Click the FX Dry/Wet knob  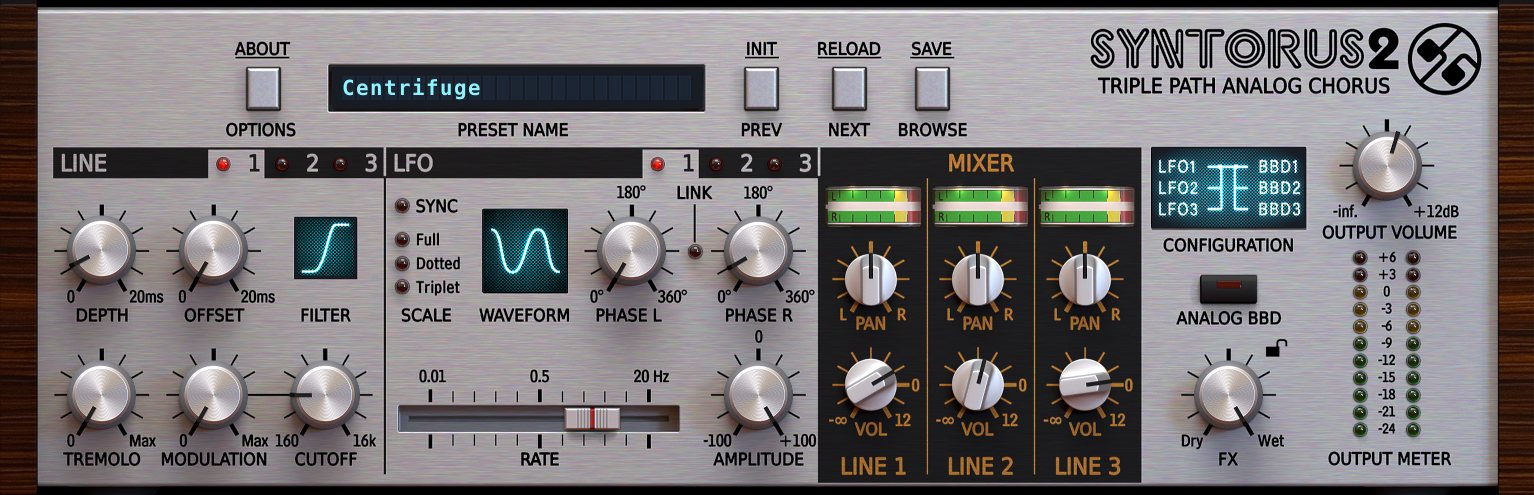pyautogui.click(x=1228, y=397)
